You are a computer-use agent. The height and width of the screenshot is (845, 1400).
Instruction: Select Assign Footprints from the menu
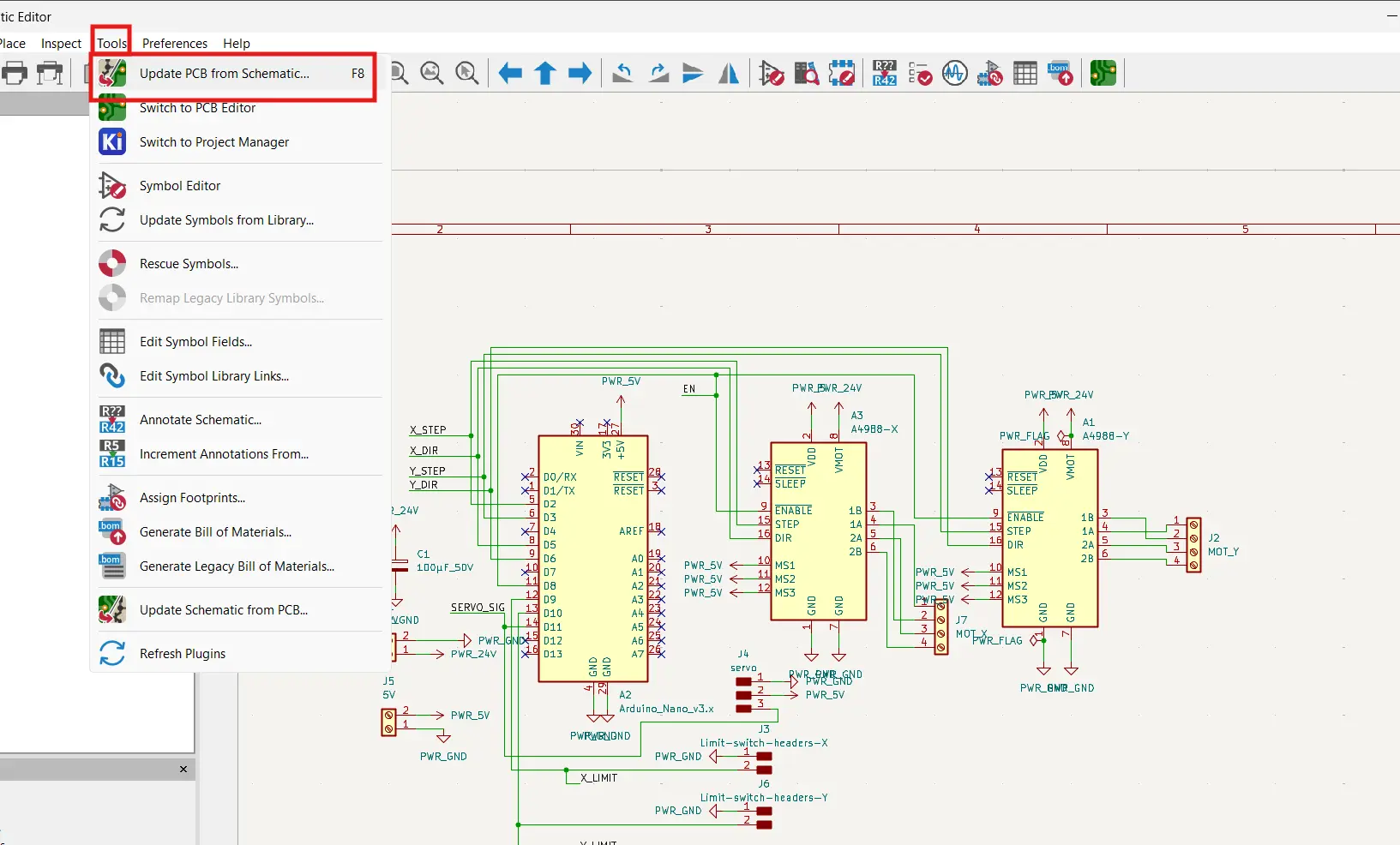(191, 498)
